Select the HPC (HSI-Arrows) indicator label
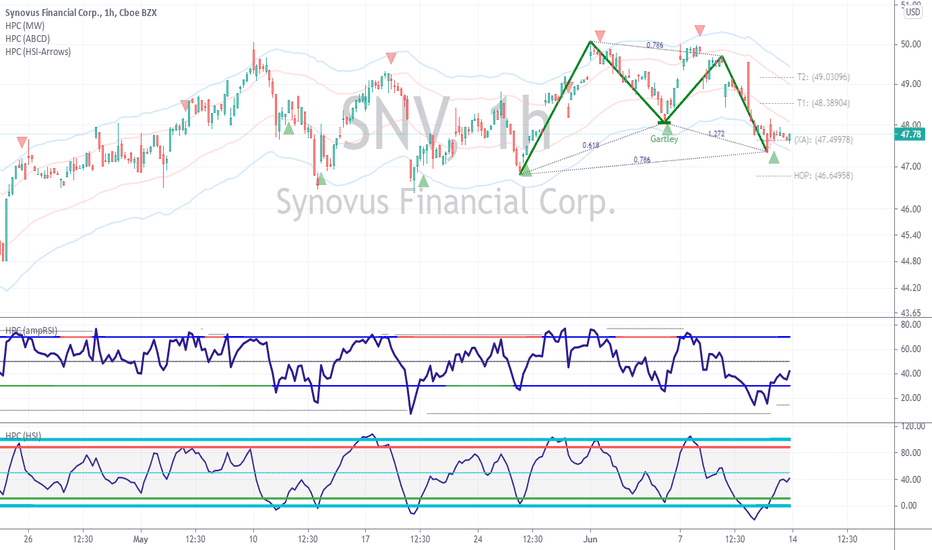This screenshot has height=550, width=932. click(38, 52)
